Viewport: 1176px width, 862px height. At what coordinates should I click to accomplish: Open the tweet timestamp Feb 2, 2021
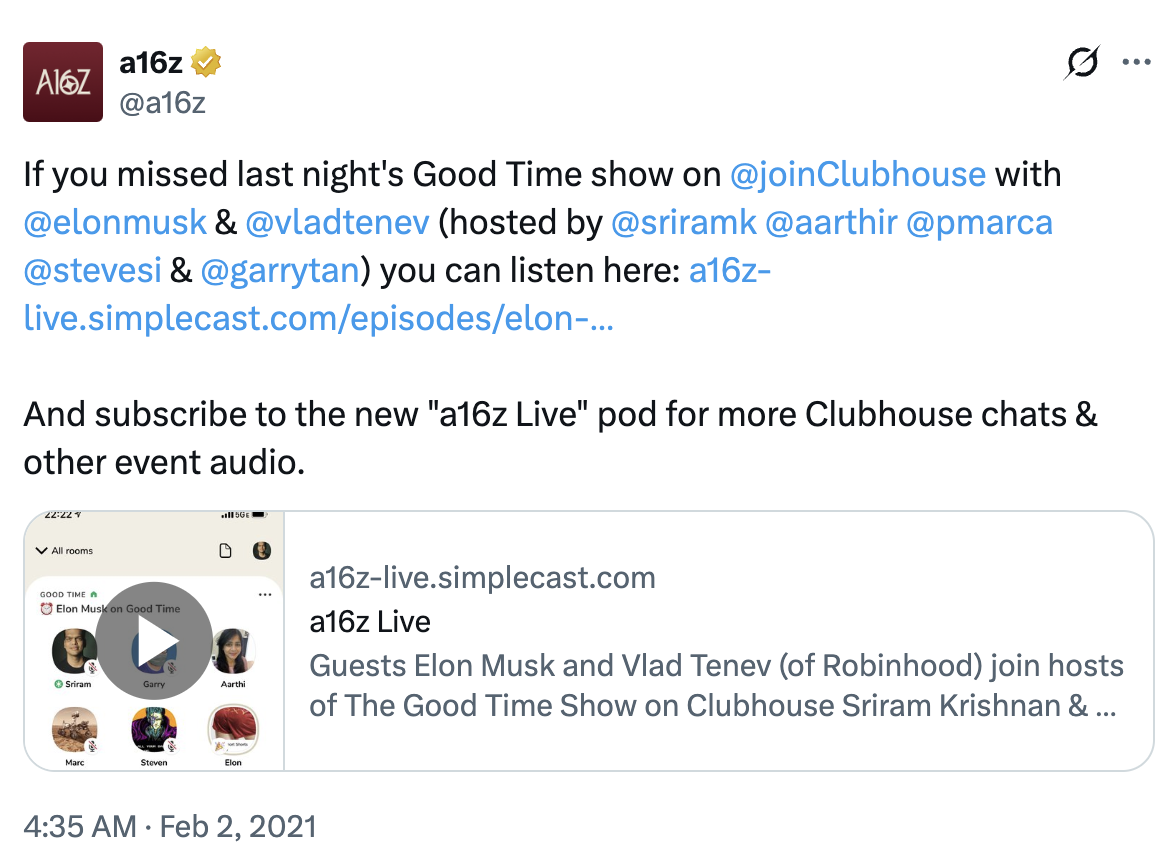[x=170, y=827]
